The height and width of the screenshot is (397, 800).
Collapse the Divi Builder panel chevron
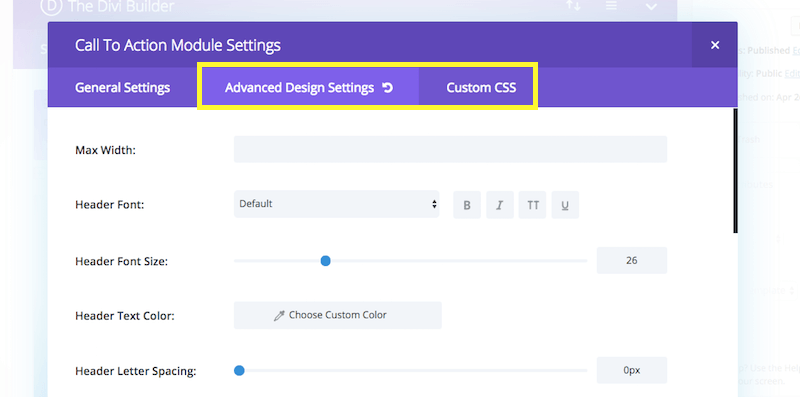[x=651, y=7]
